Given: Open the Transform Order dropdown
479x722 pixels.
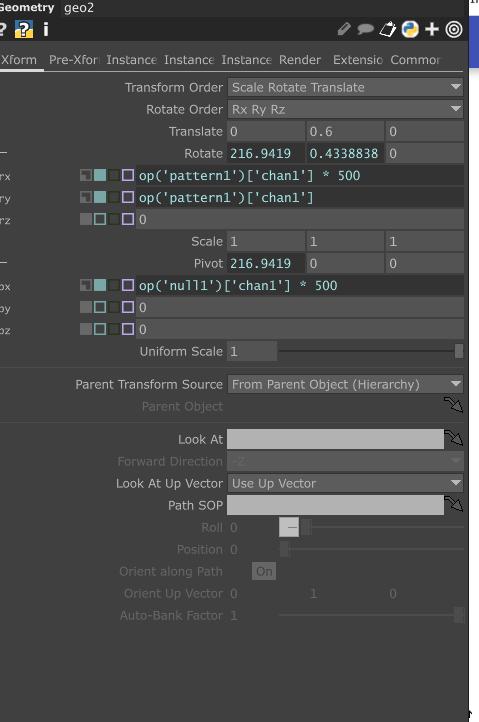Looking at the screenshot, I should [x=345, y=87].
